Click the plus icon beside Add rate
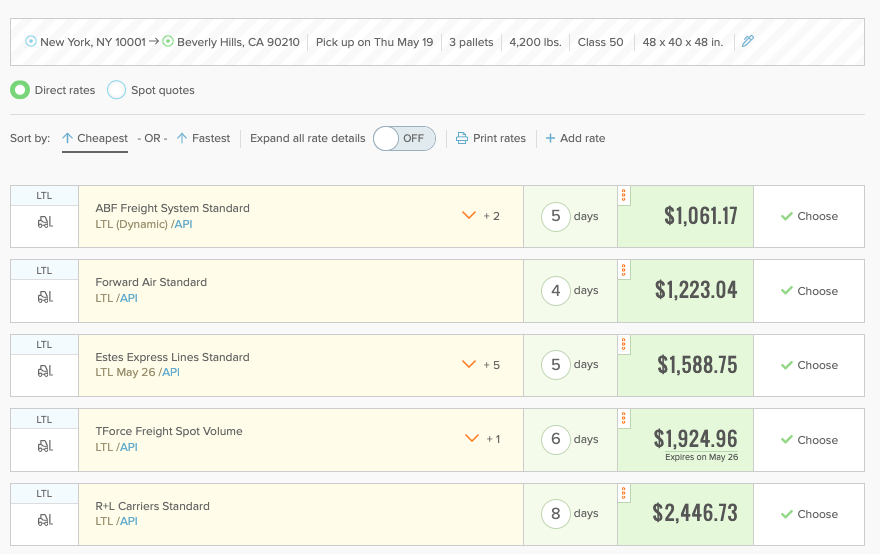 coord(551,138)
